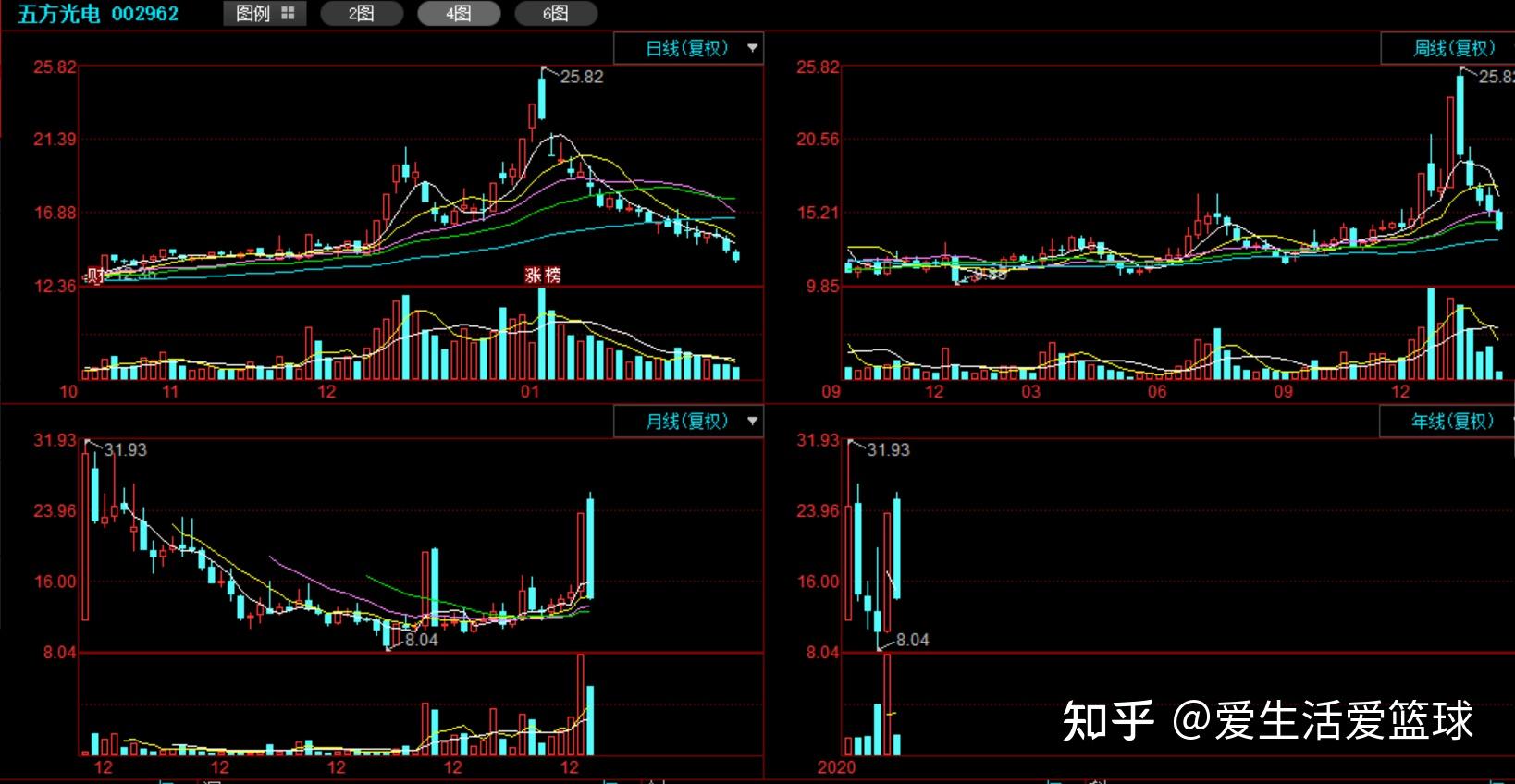This screenshot has width=1515, height=784.
Task: Click the 8.04 low label on monthly chart
Action: (x=421, y=640)
